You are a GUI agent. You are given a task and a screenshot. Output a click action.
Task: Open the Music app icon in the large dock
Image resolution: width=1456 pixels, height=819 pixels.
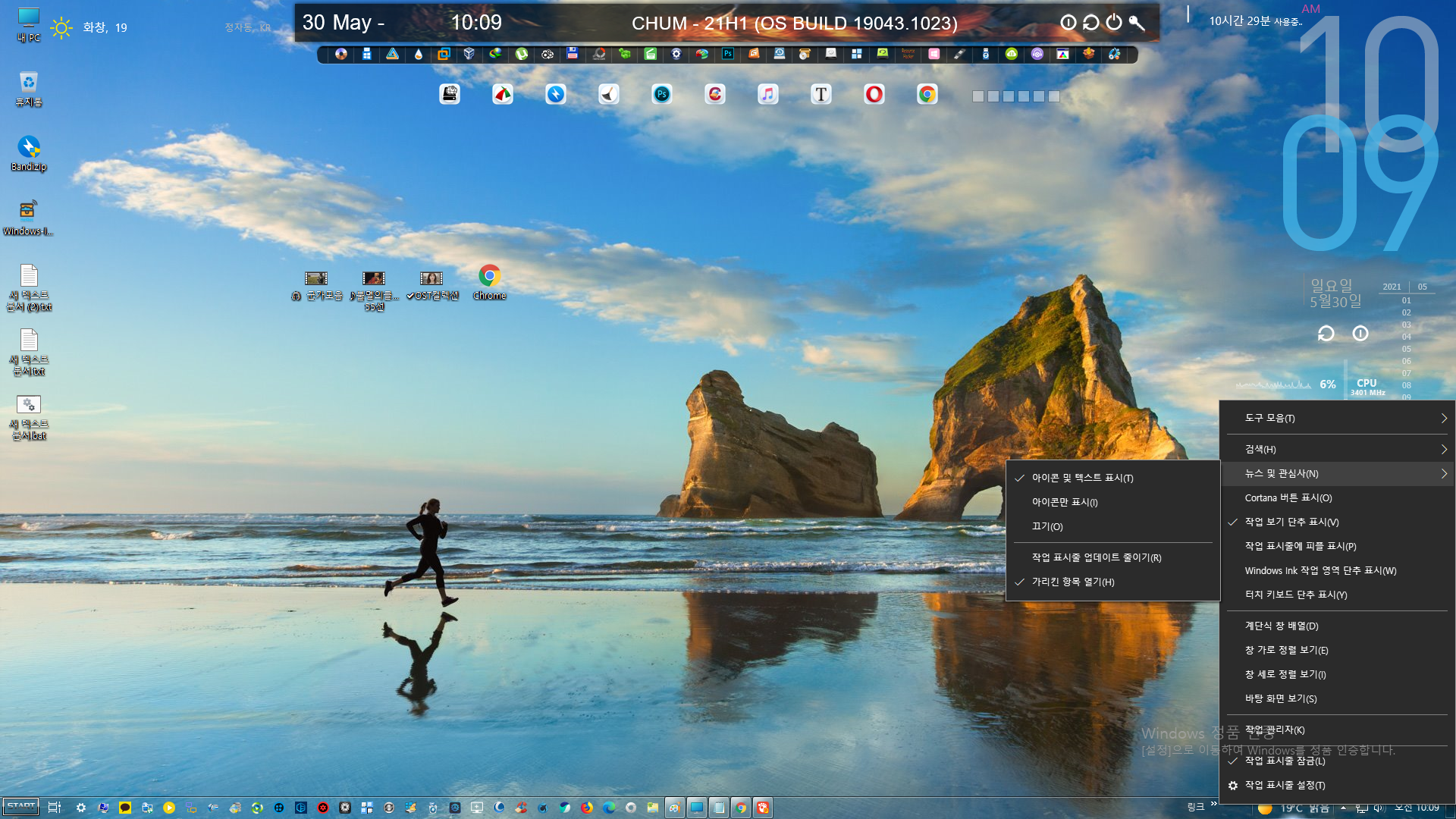click(x=768, y=94)
